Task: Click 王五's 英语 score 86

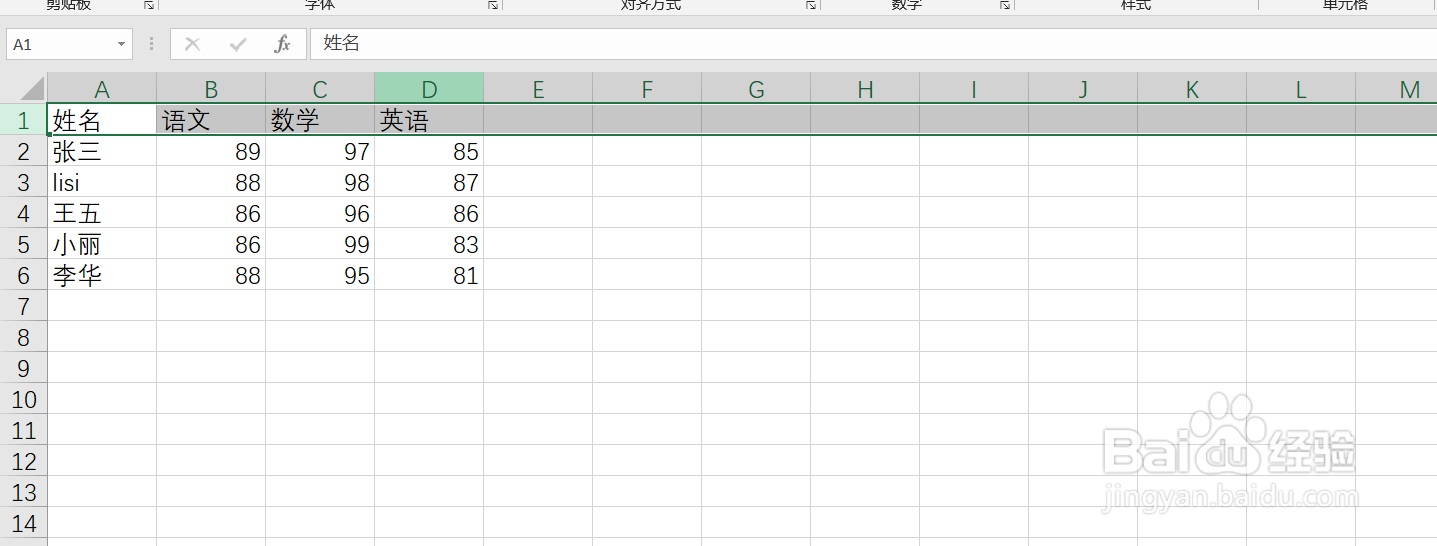Action: 429,213
